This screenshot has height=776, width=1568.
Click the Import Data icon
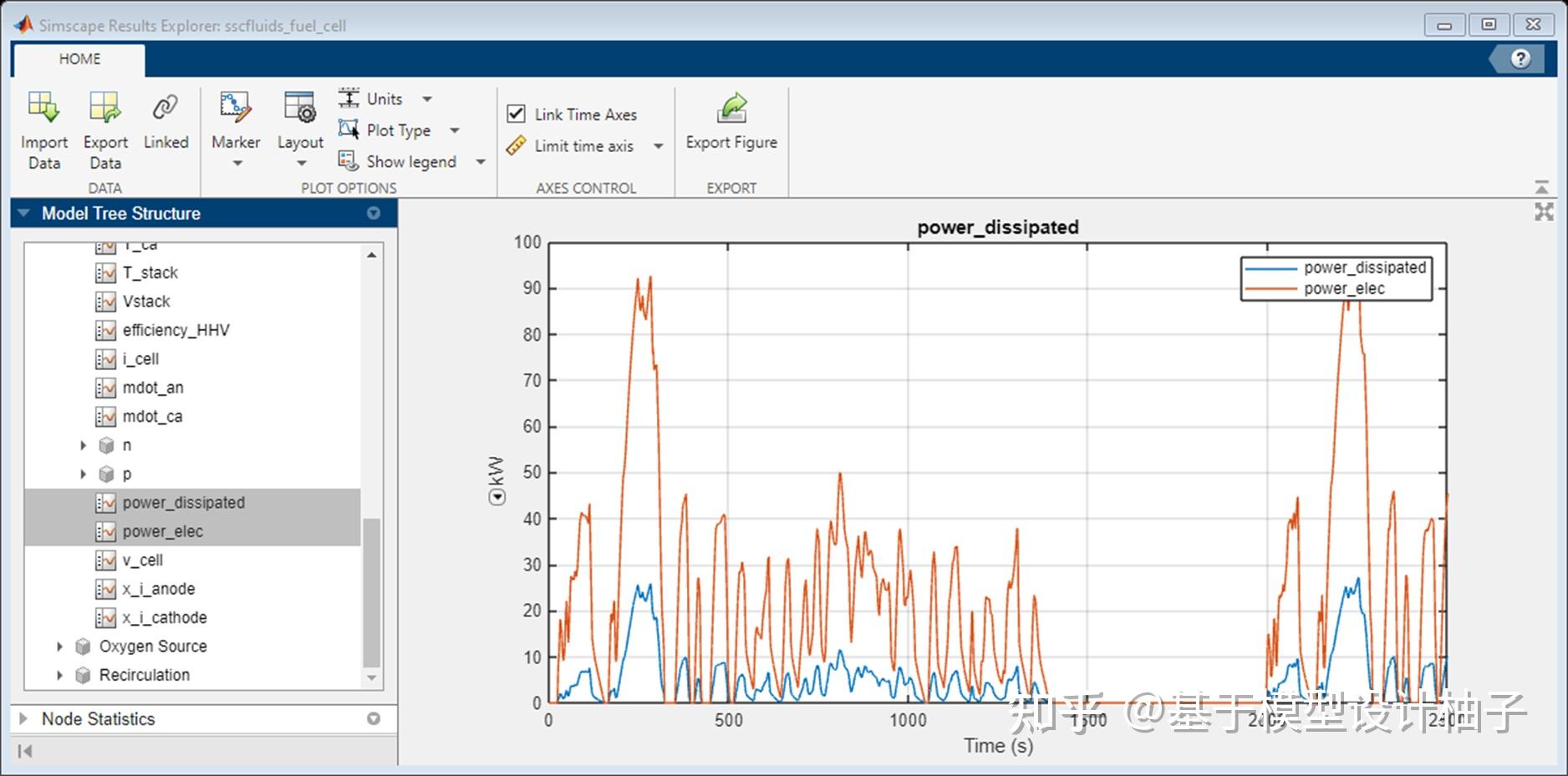pos(43,108)
